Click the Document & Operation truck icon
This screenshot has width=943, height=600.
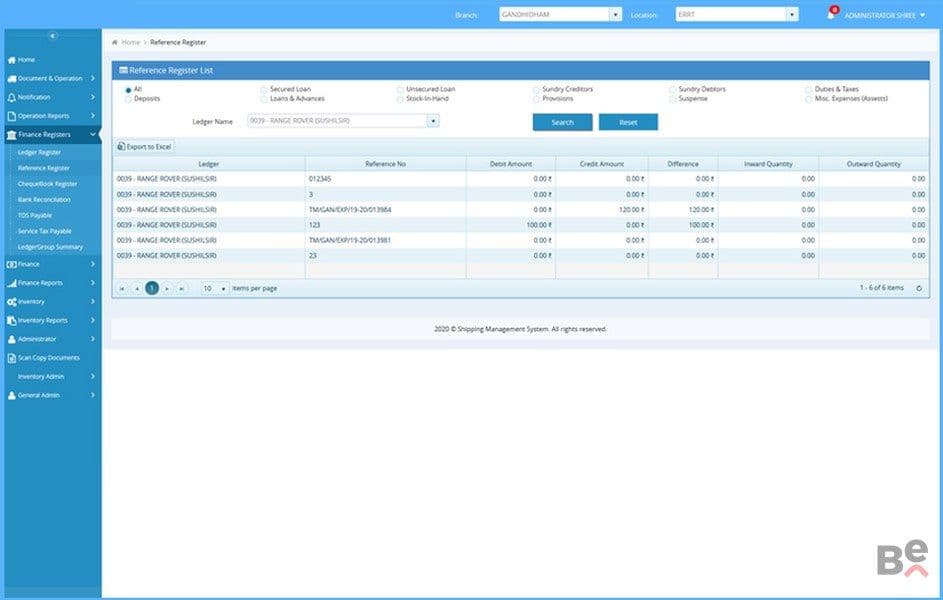point(11,79)
